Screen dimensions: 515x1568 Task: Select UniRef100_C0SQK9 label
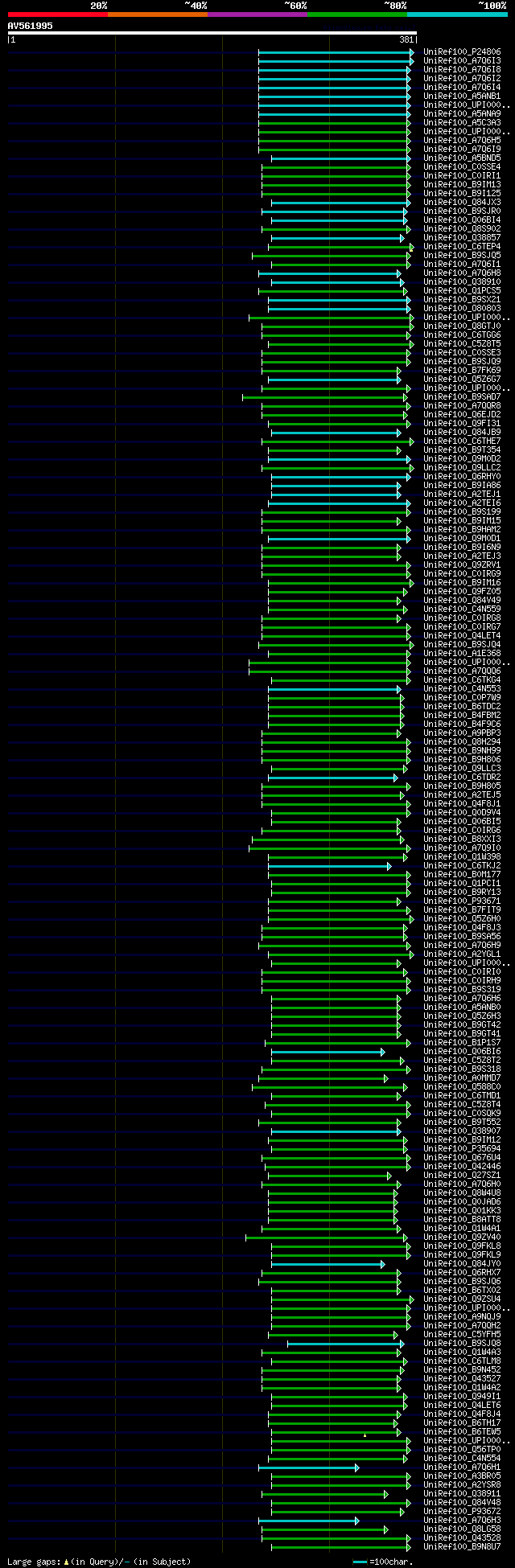(x=462, y=1113)
